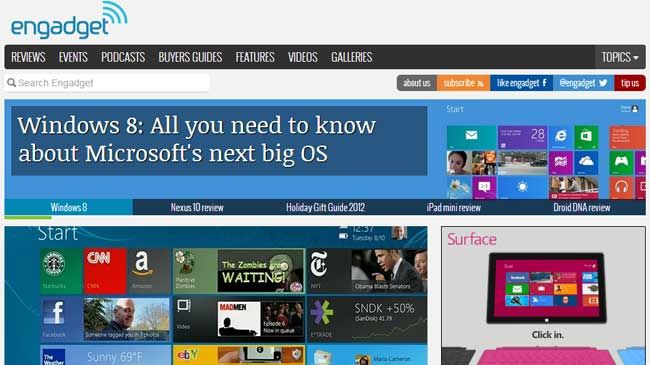Click the Engadget logo
Viewport: 650px width, 365px height.
(69, 20)
